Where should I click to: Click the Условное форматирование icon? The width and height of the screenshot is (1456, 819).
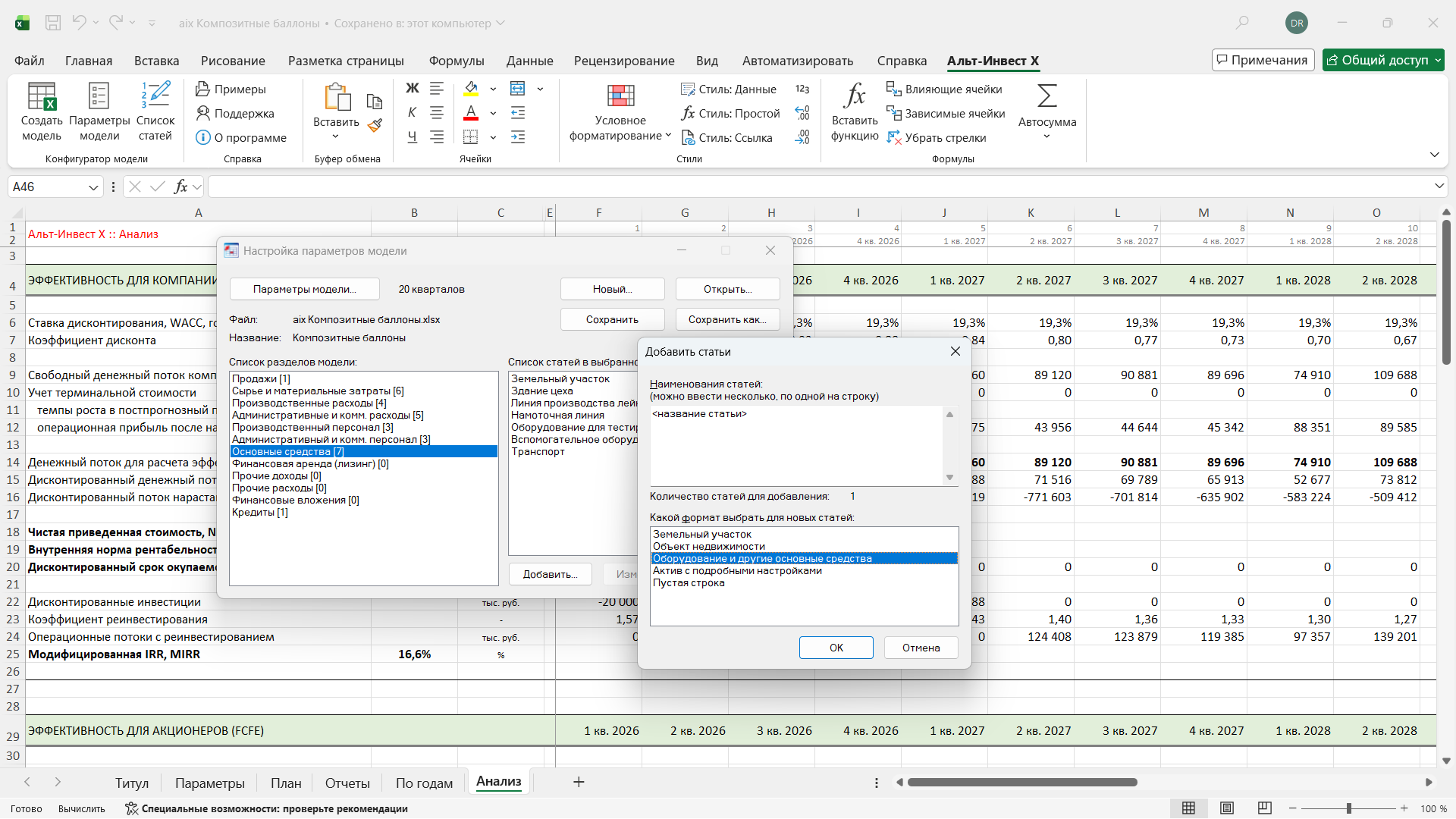coord(620,96)
